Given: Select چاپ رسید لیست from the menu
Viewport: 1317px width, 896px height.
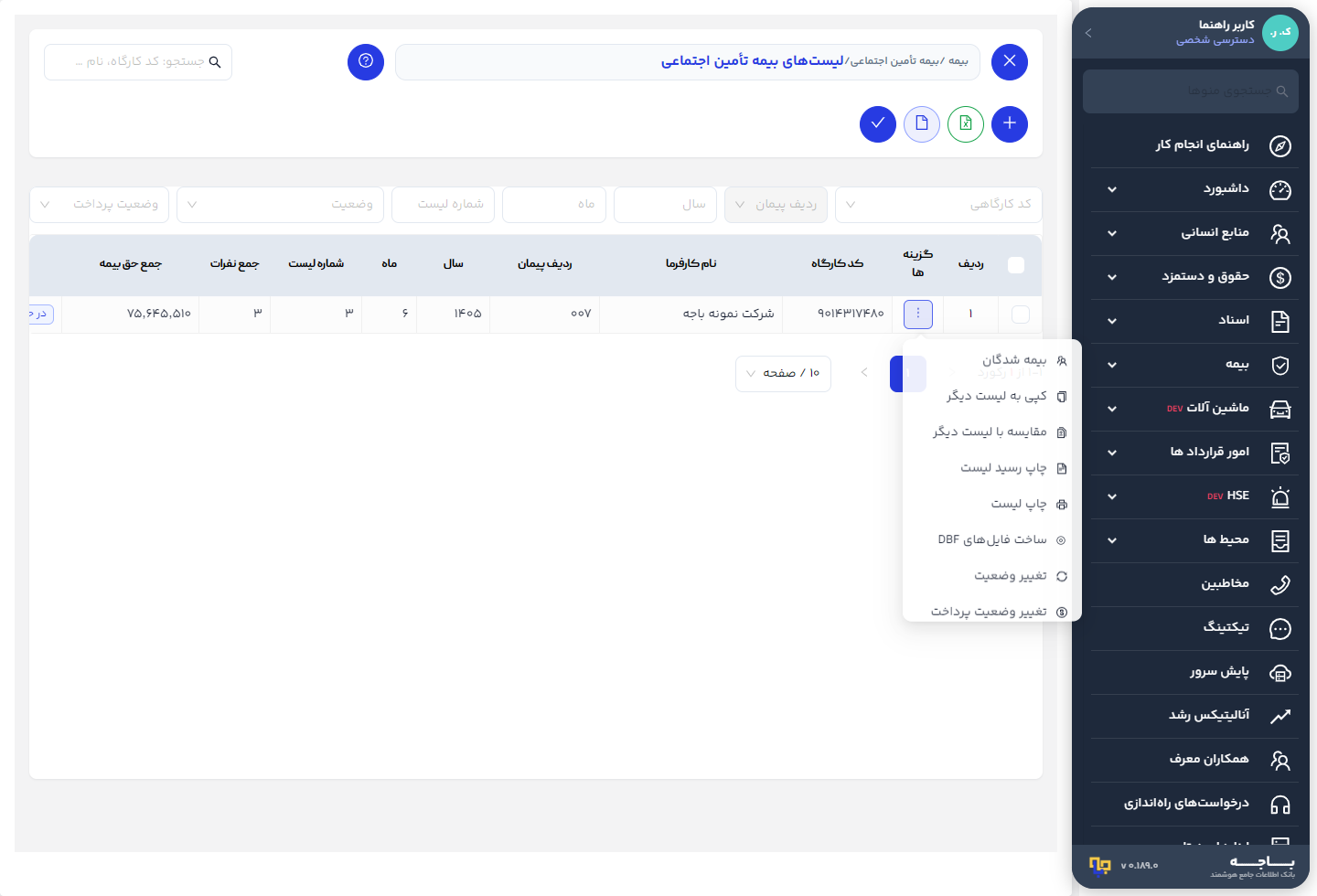Looking at the screenshot, I should [x=992, y=468].
